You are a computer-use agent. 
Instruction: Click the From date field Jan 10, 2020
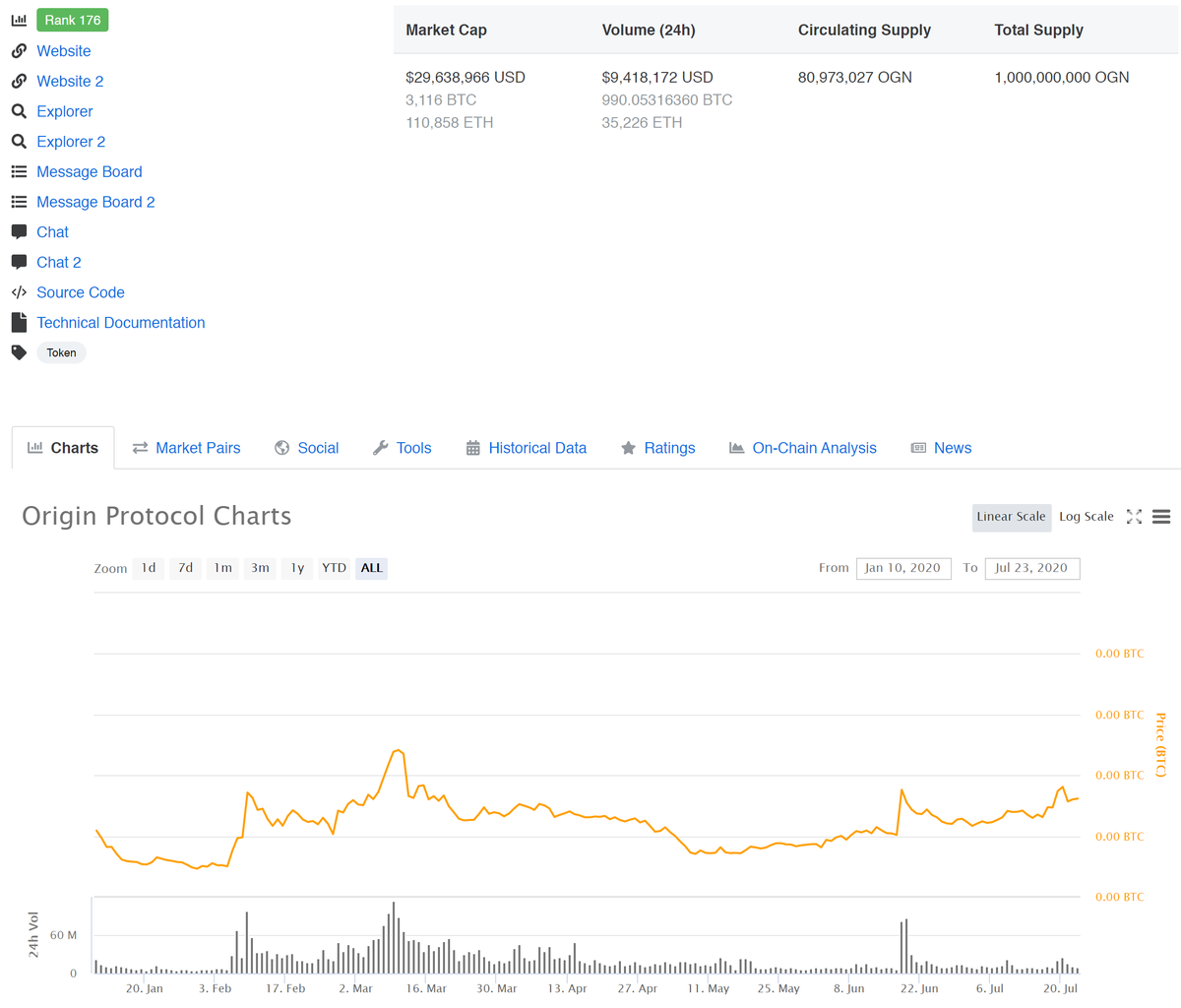pyautogui.click(x=903, y=568)
